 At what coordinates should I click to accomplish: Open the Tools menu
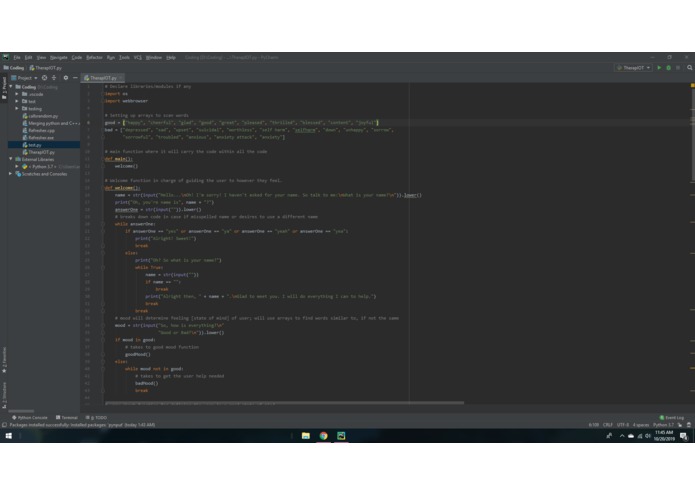point(124,58)
